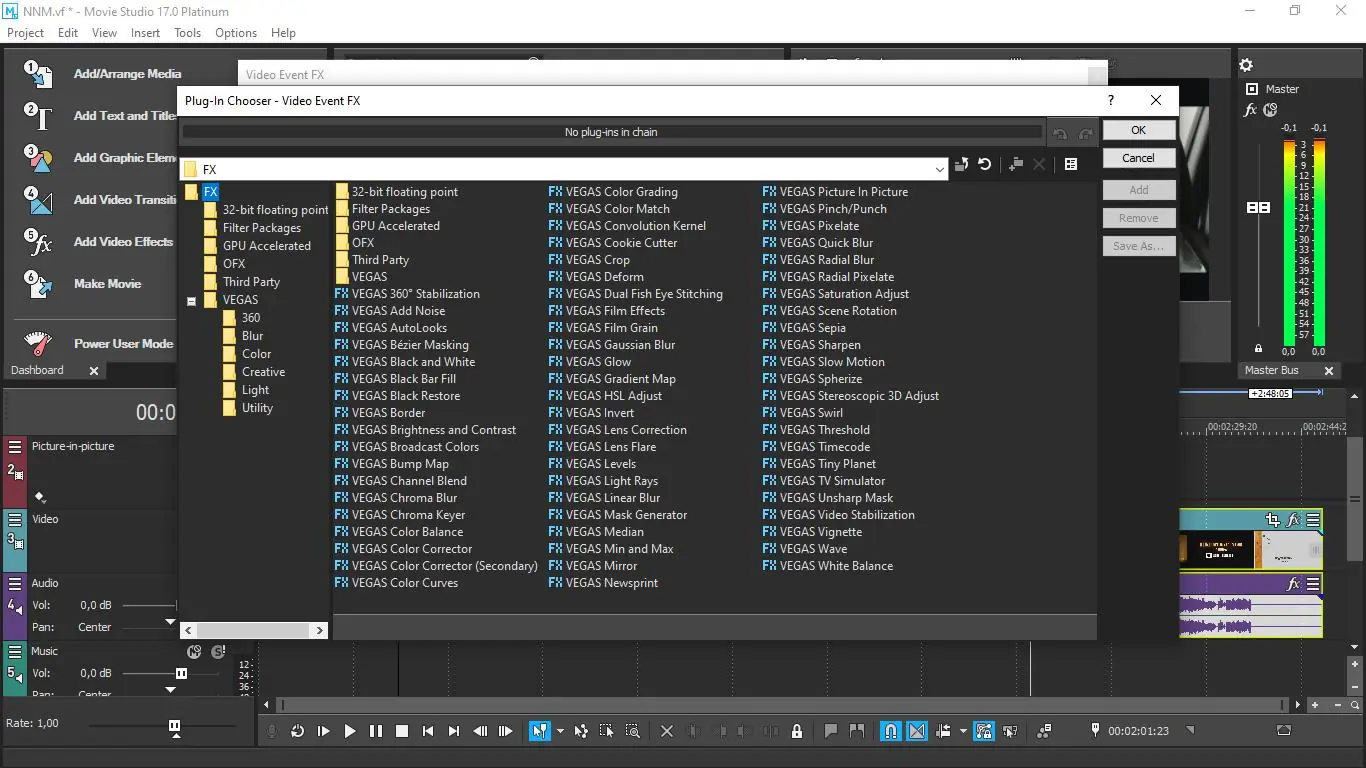Open the View menu
Image resolution: width=1366 pixels, height=768 pixels.
(x=104, y=33)
